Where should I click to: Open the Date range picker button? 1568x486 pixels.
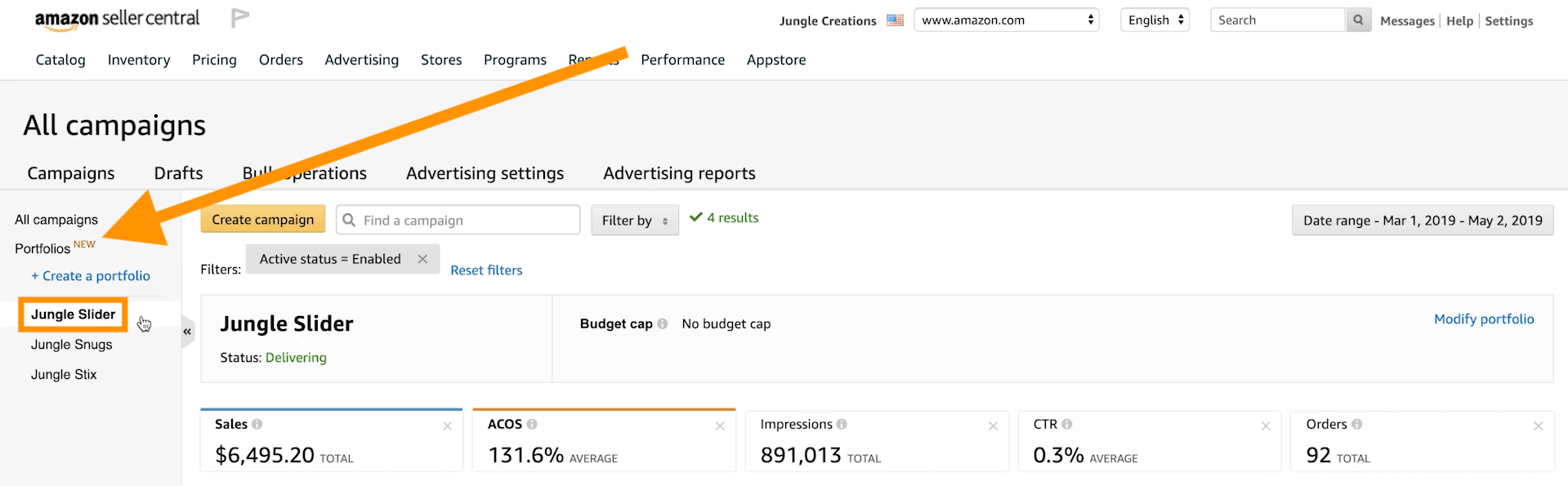pos(1422,221)
